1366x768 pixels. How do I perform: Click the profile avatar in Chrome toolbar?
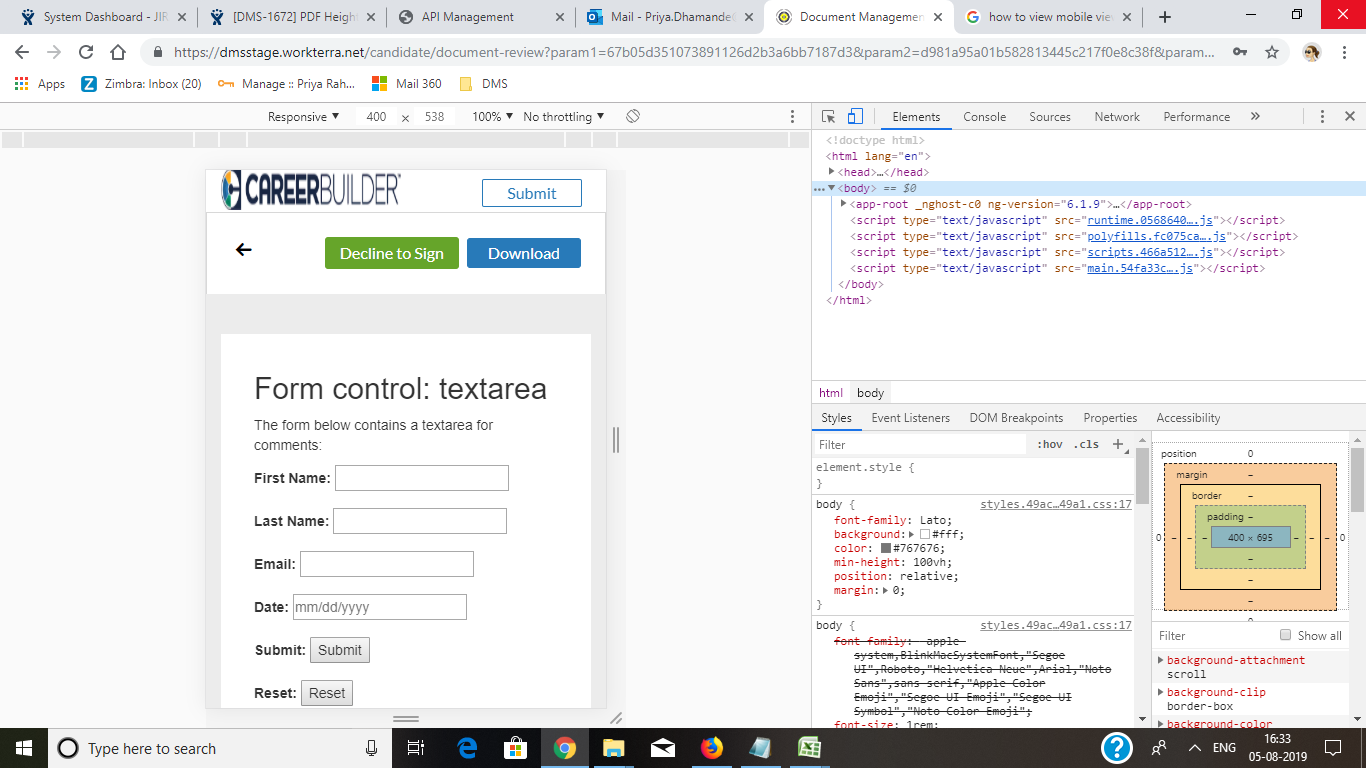pyautogui.click(x=1312, y=52)
